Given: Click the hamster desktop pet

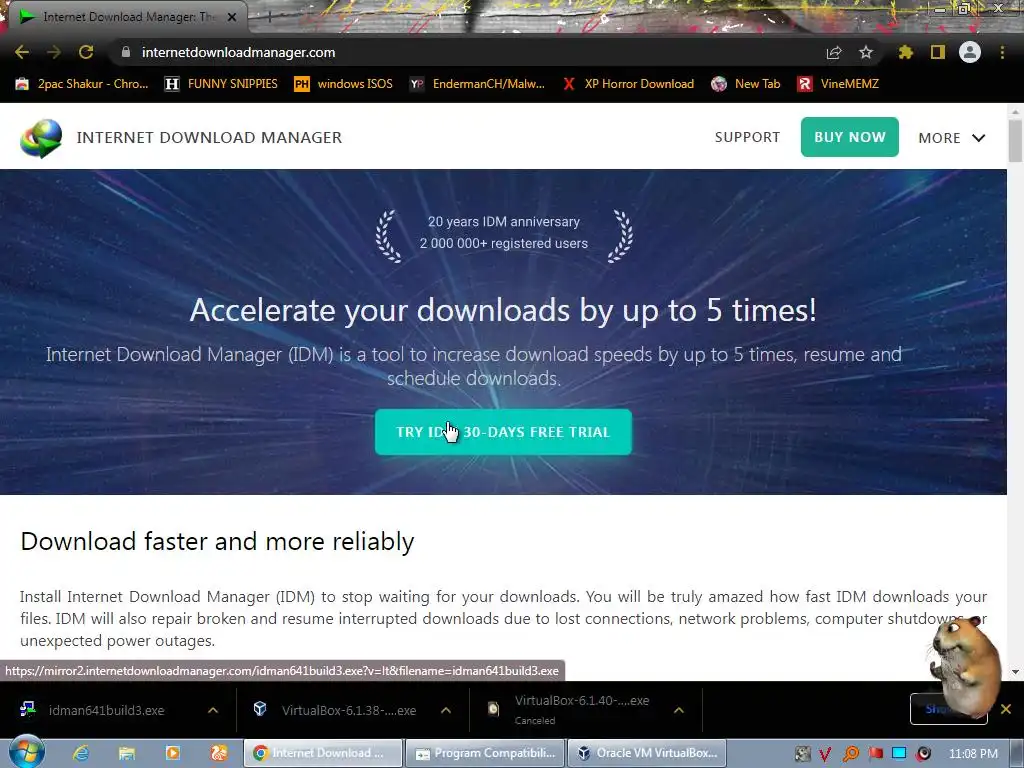Looking at the screenshot, I should pos(965,666).
